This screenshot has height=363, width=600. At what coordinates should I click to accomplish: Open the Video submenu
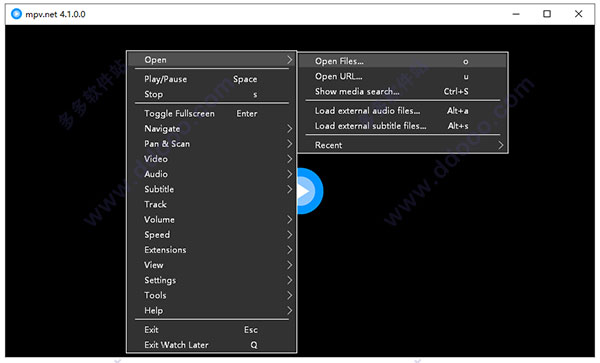point(211,159)
